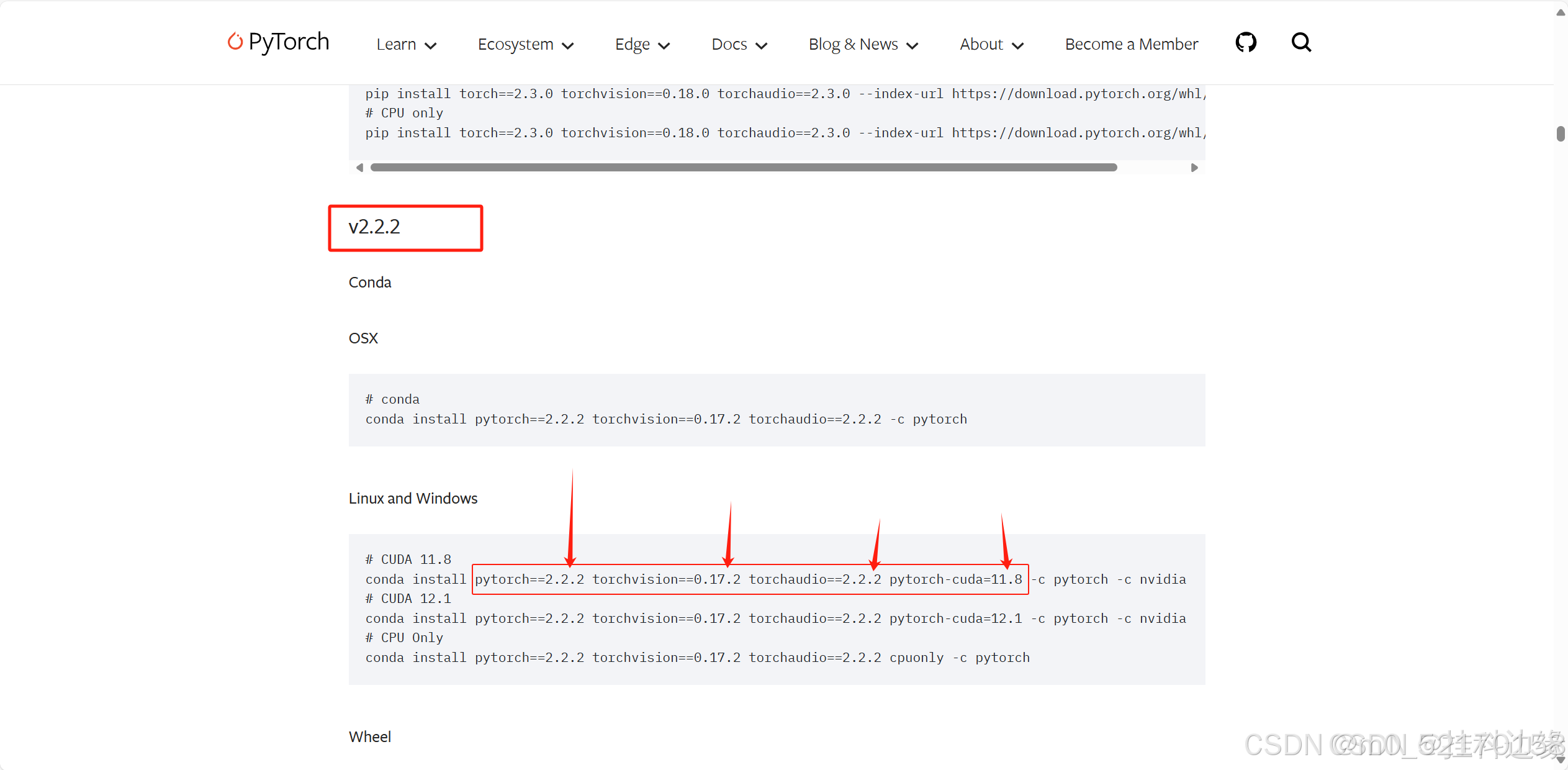1568x770 pixels.
Task: Click code block right scroll arrow
Action: click(x=1194, y=168)
